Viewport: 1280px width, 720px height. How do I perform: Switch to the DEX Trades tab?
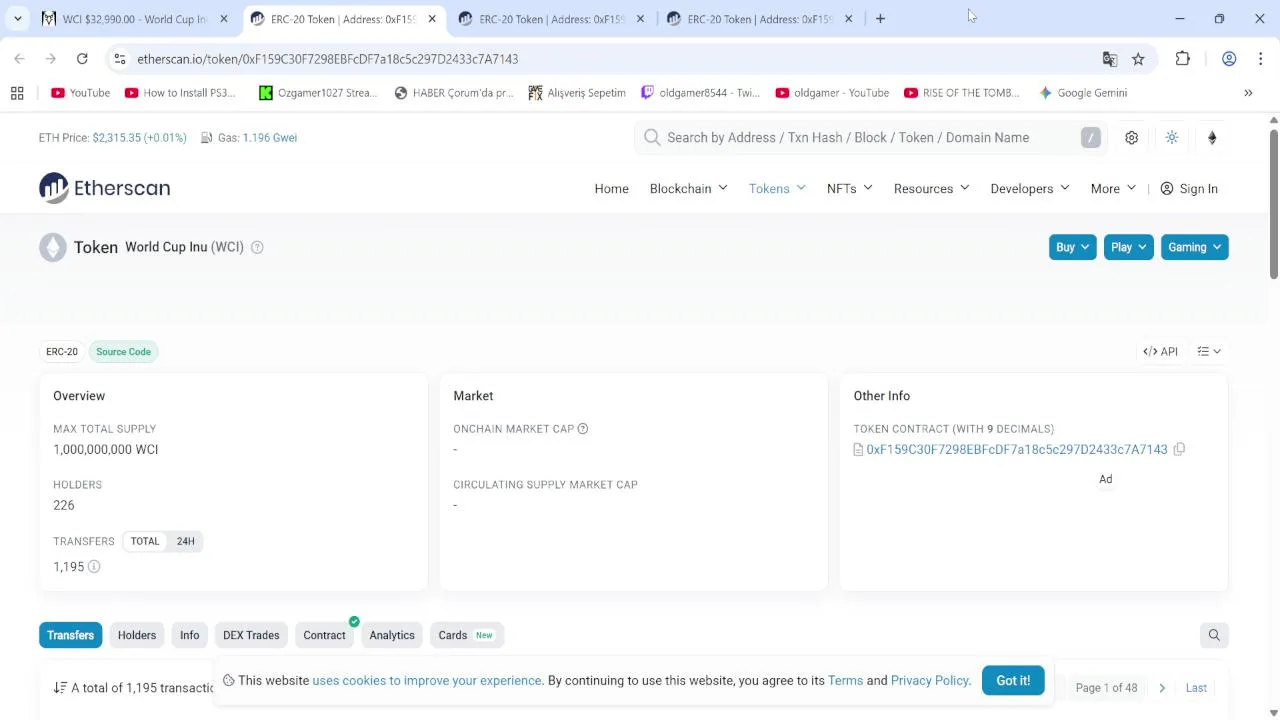[251, 635]
